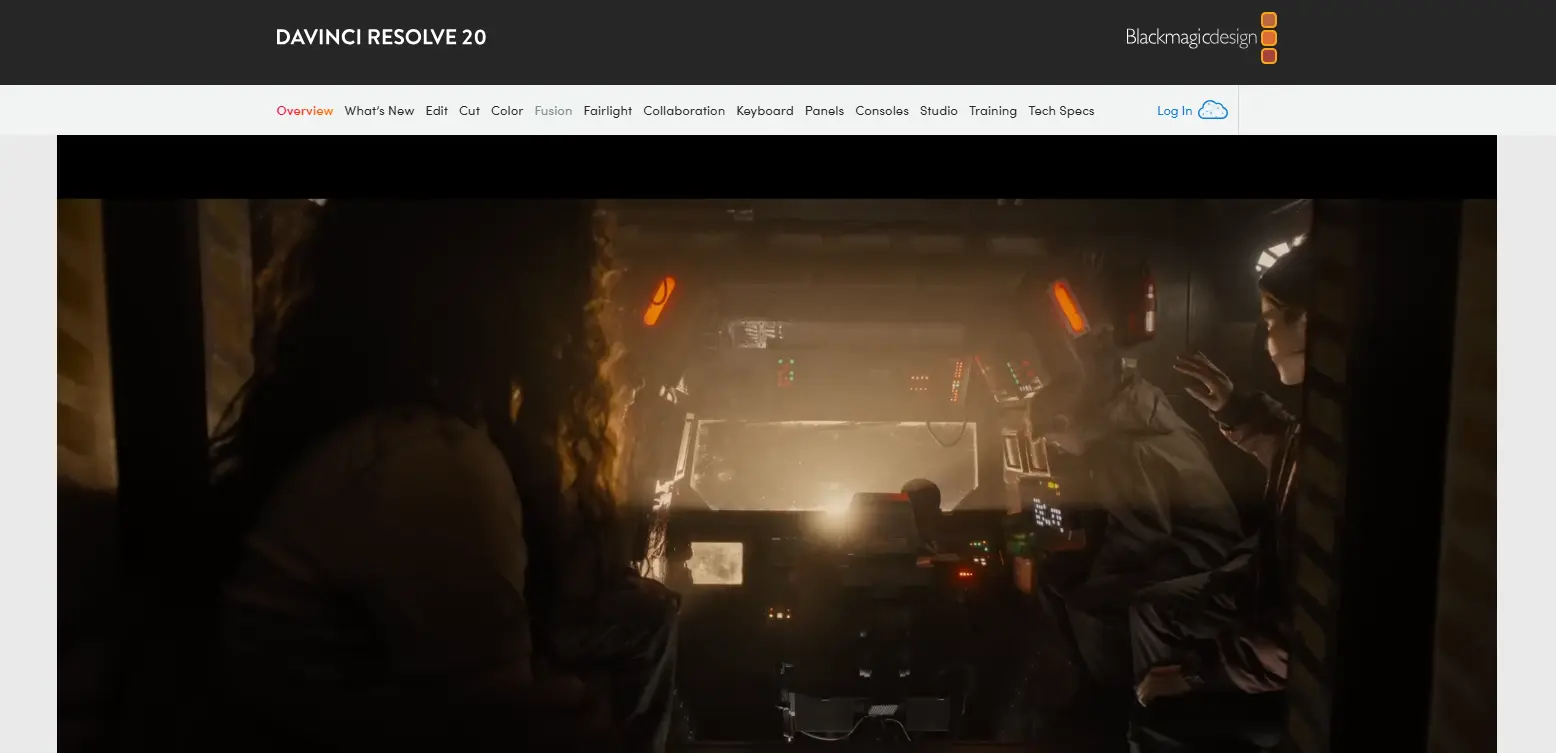
Task: Open the Keyboard product page
Action: click(765, 110)
